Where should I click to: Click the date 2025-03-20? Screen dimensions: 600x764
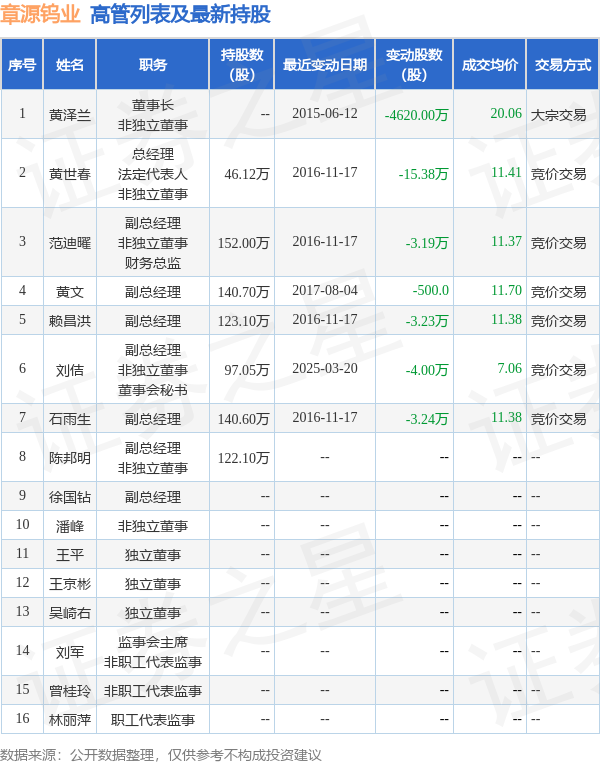[325, 368]
